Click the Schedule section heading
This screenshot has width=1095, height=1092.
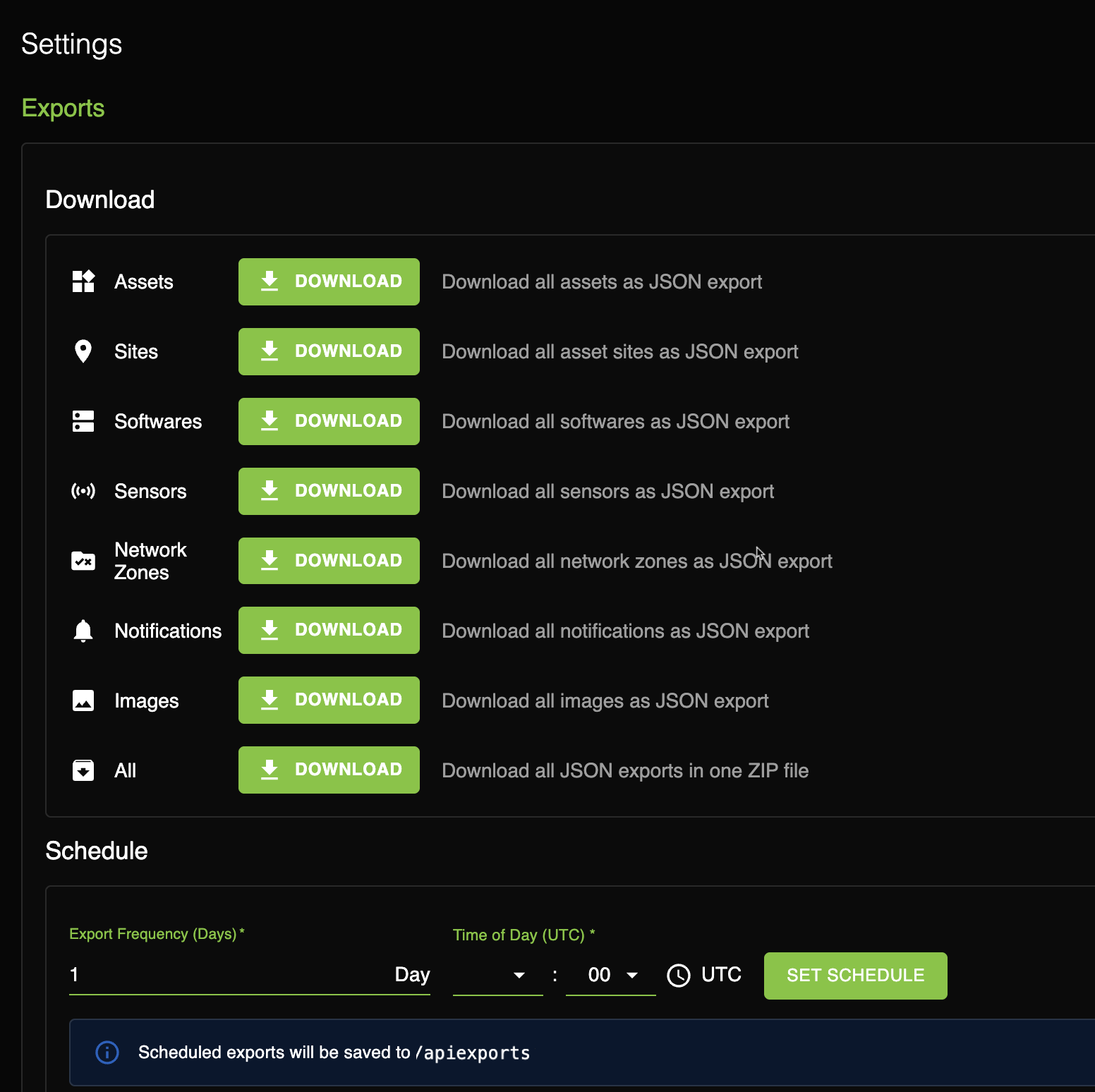point(97,851)
